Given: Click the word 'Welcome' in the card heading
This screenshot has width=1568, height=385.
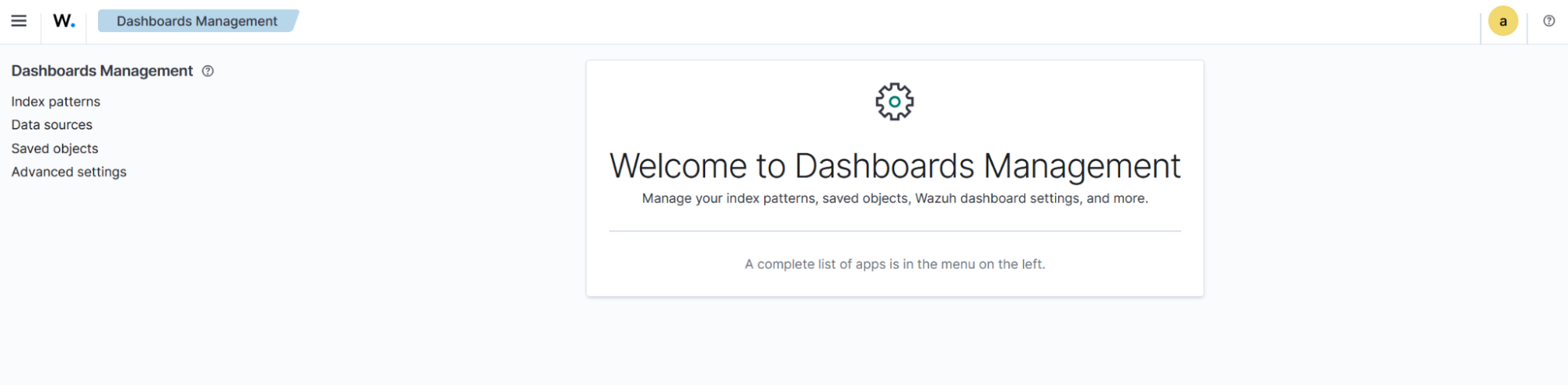Looking at the screenshot, I should pos(679,166).
